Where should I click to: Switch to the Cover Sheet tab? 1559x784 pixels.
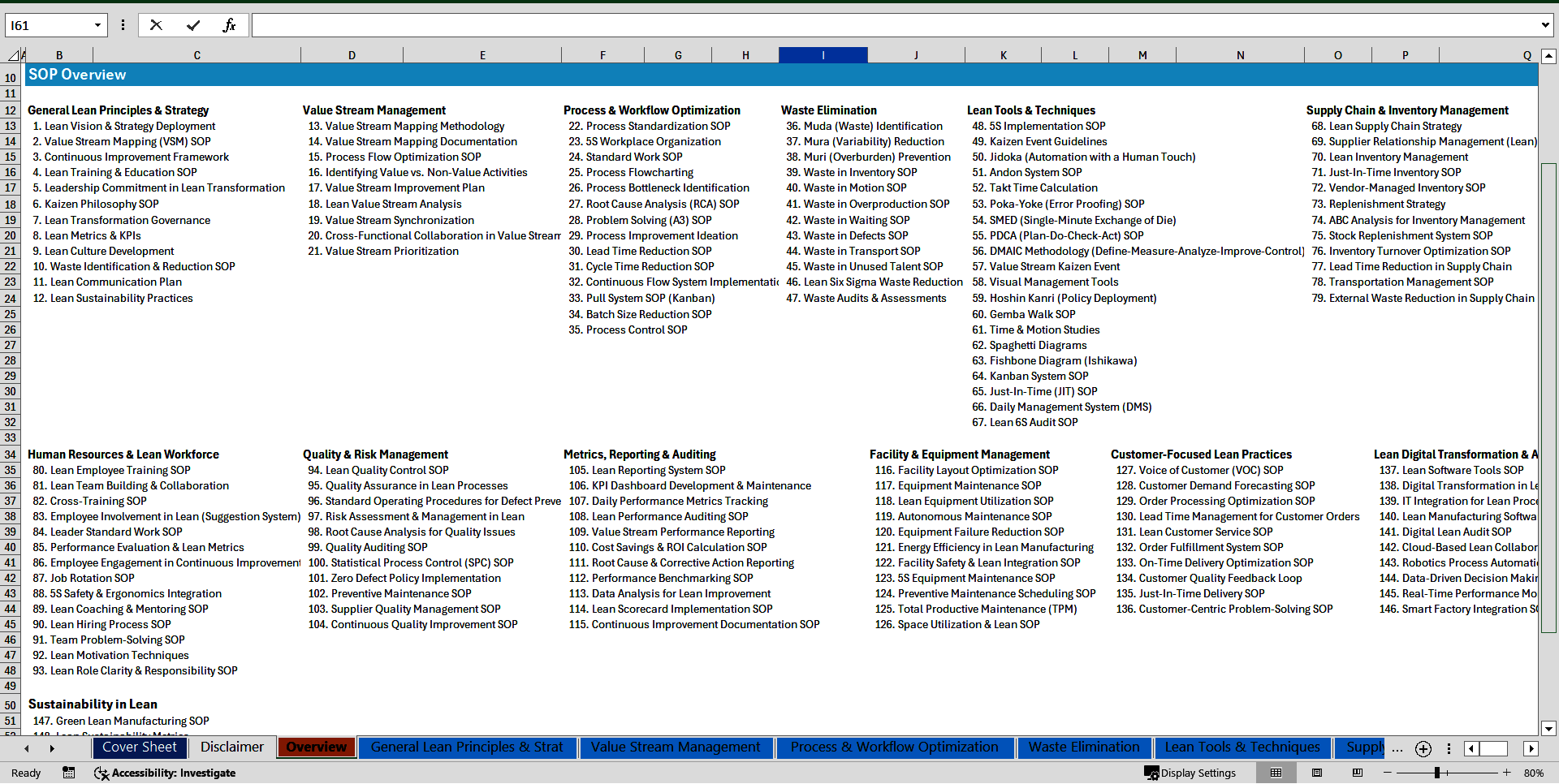click(x=140, y=747)
